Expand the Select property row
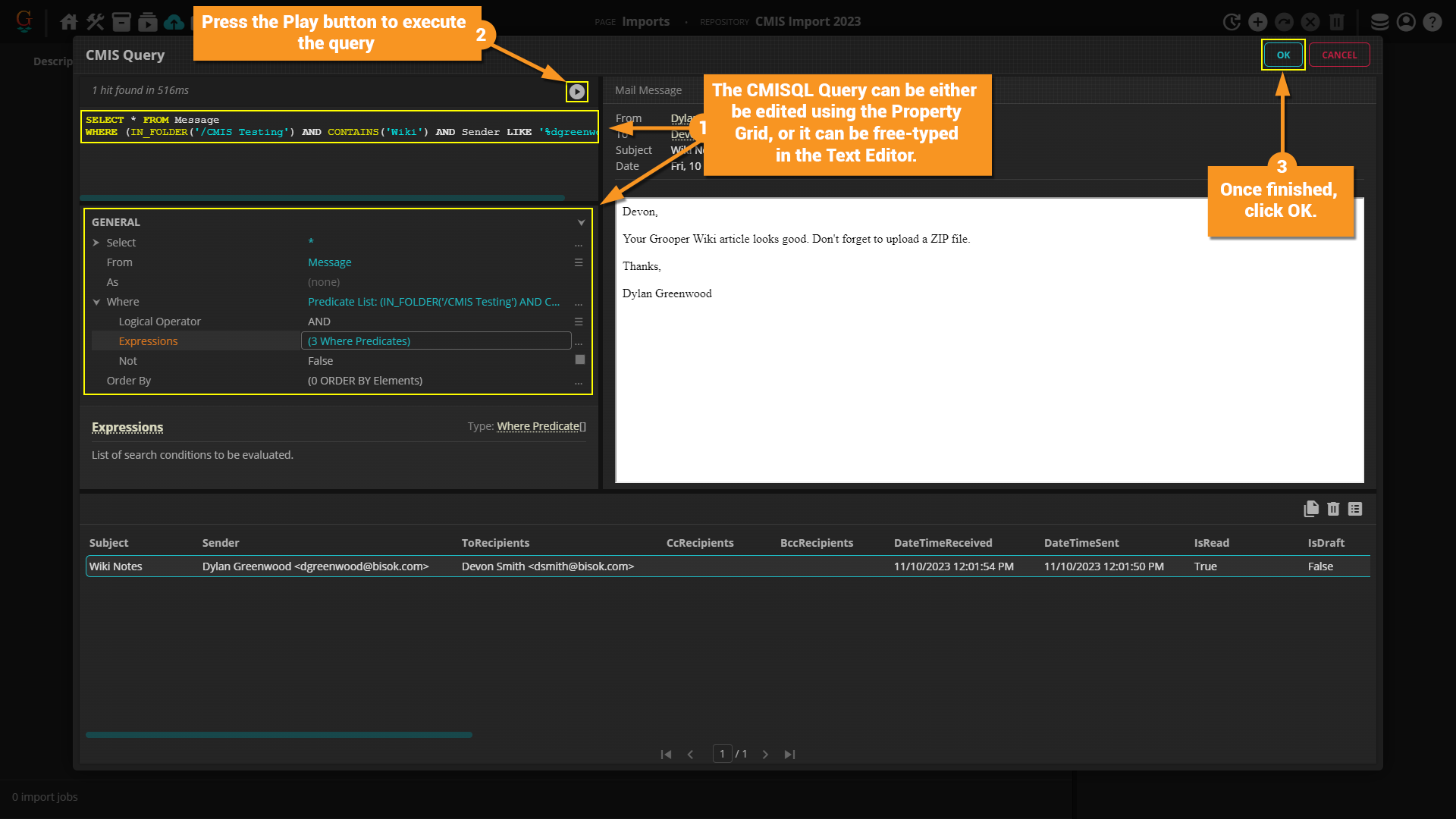Viewport: 1456px width, 819px height. [96, 243]
